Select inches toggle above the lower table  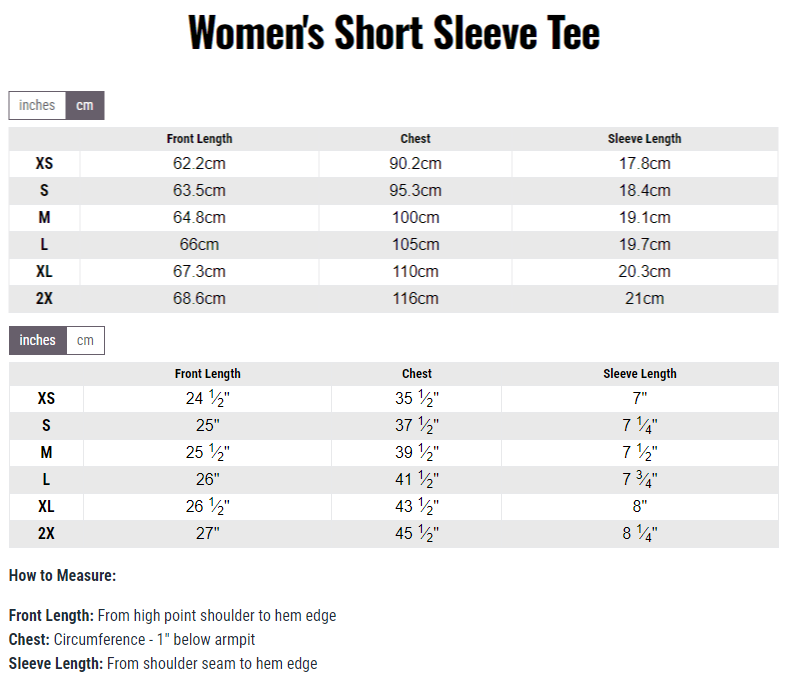[x=38, y=340]
